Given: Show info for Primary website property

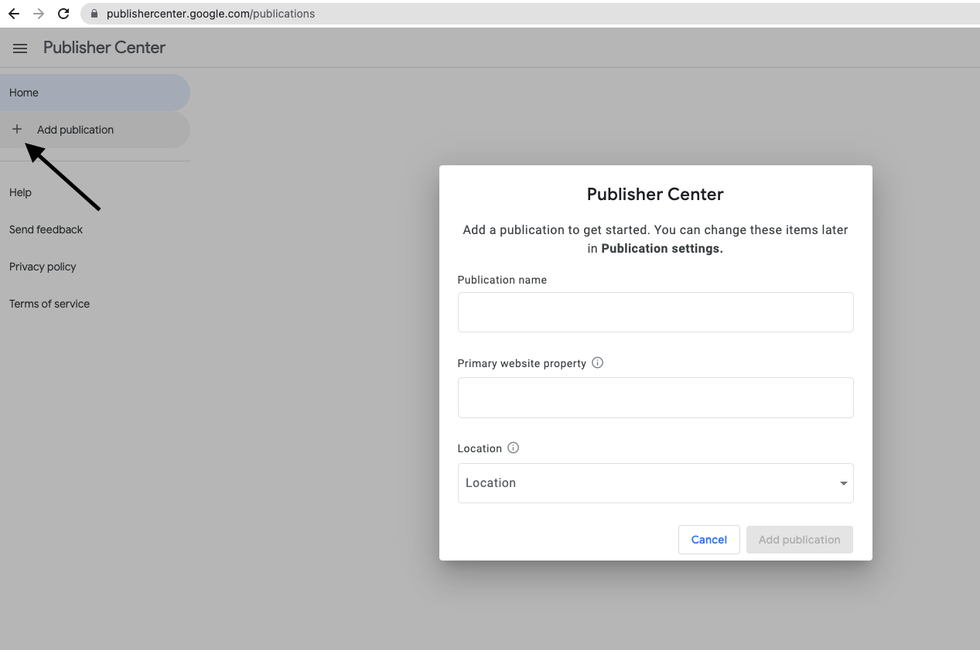Looking at the screenshot, I should point(598,363).
